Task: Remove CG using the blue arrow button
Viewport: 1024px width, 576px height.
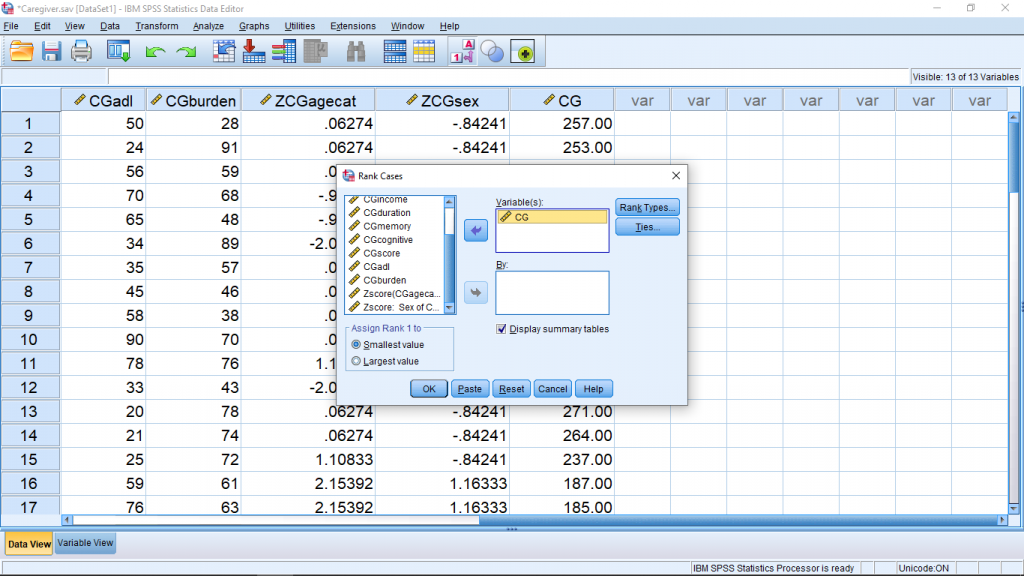Action: [477, 231]
